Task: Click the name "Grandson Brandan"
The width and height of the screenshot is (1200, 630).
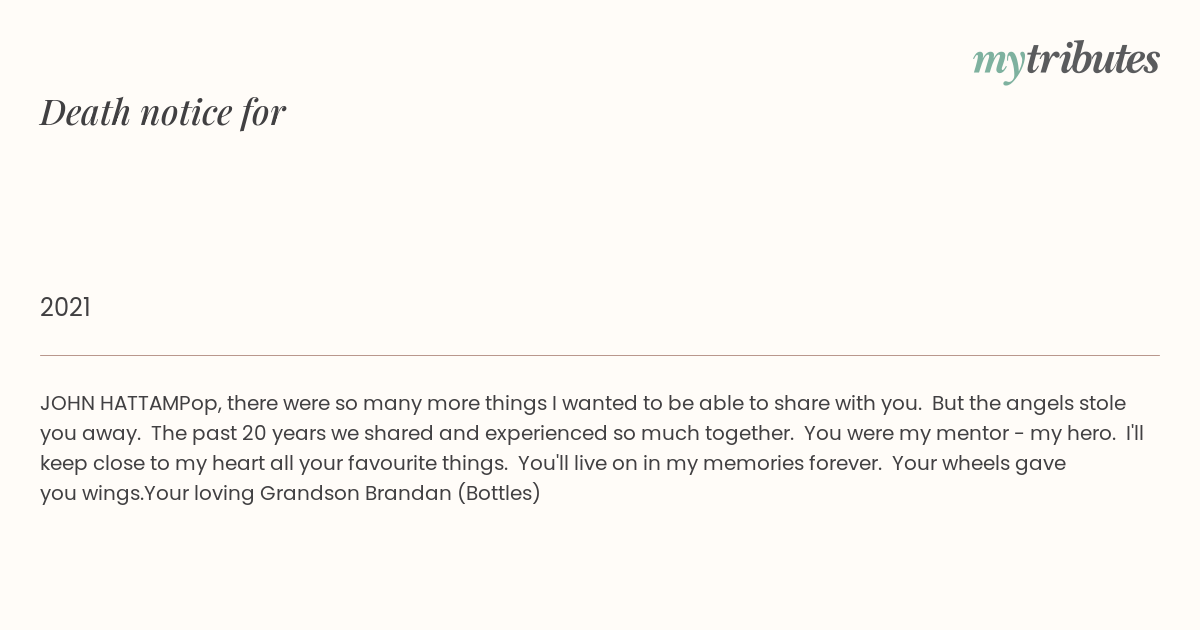Action: pos(356,493)
